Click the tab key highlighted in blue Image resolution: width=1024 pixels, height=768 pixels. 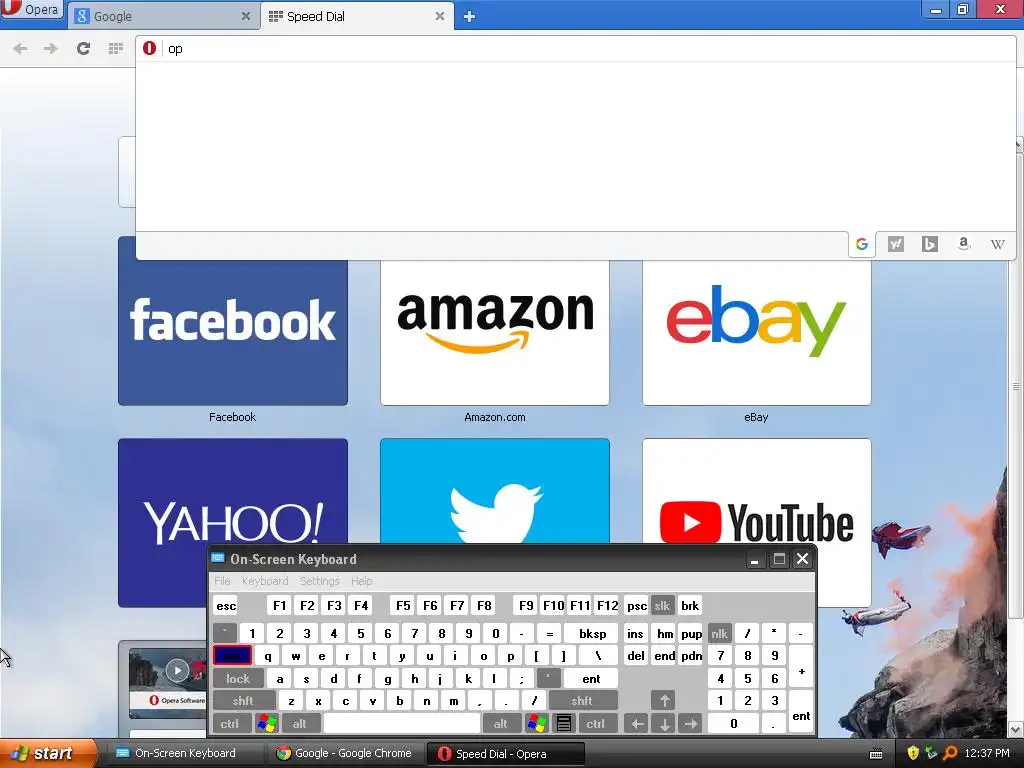pyautogui.click(x=232, y=656)
